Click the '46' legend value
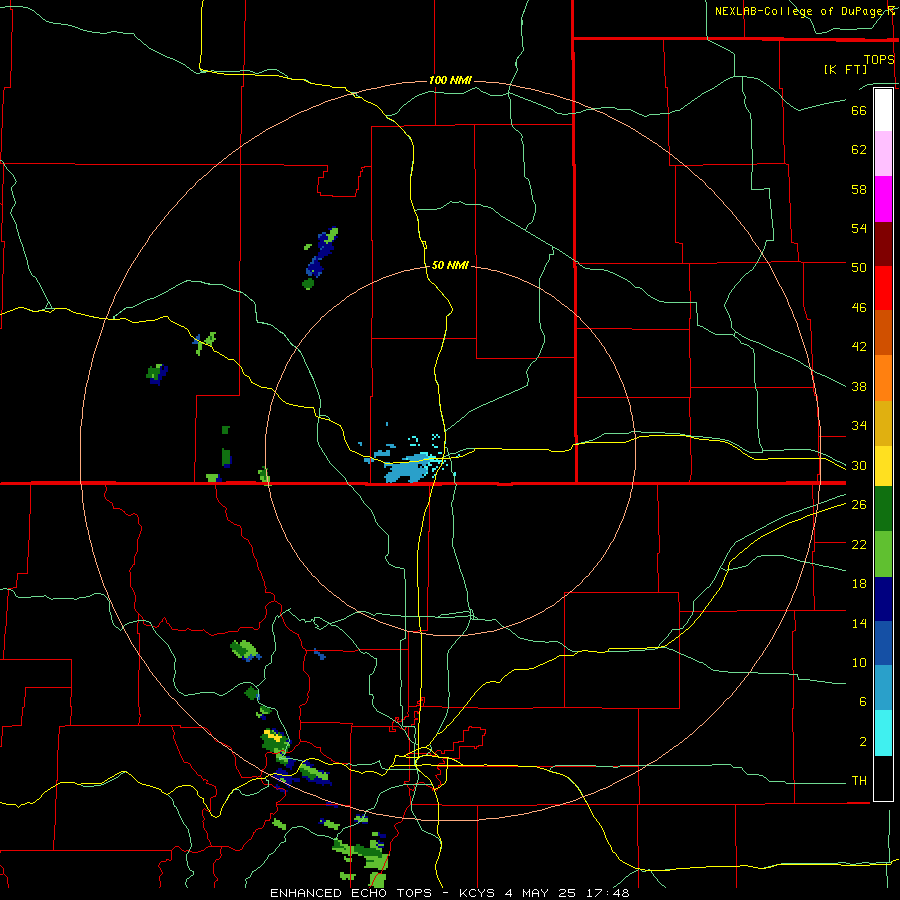The width and height of the screenshot is (900, 900). [859, 308]
